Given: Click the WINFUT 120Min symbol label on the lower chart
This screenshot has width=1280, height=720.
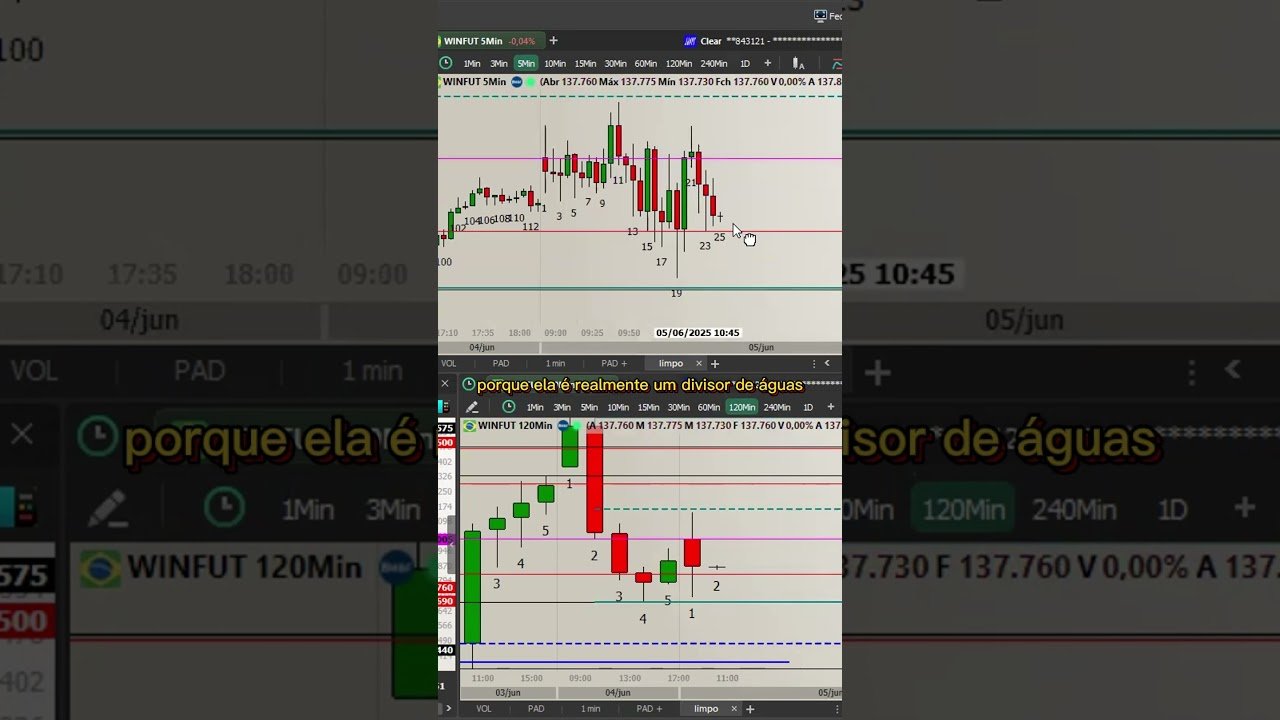Looking at the screenshot, I should [x=515, y=425].
